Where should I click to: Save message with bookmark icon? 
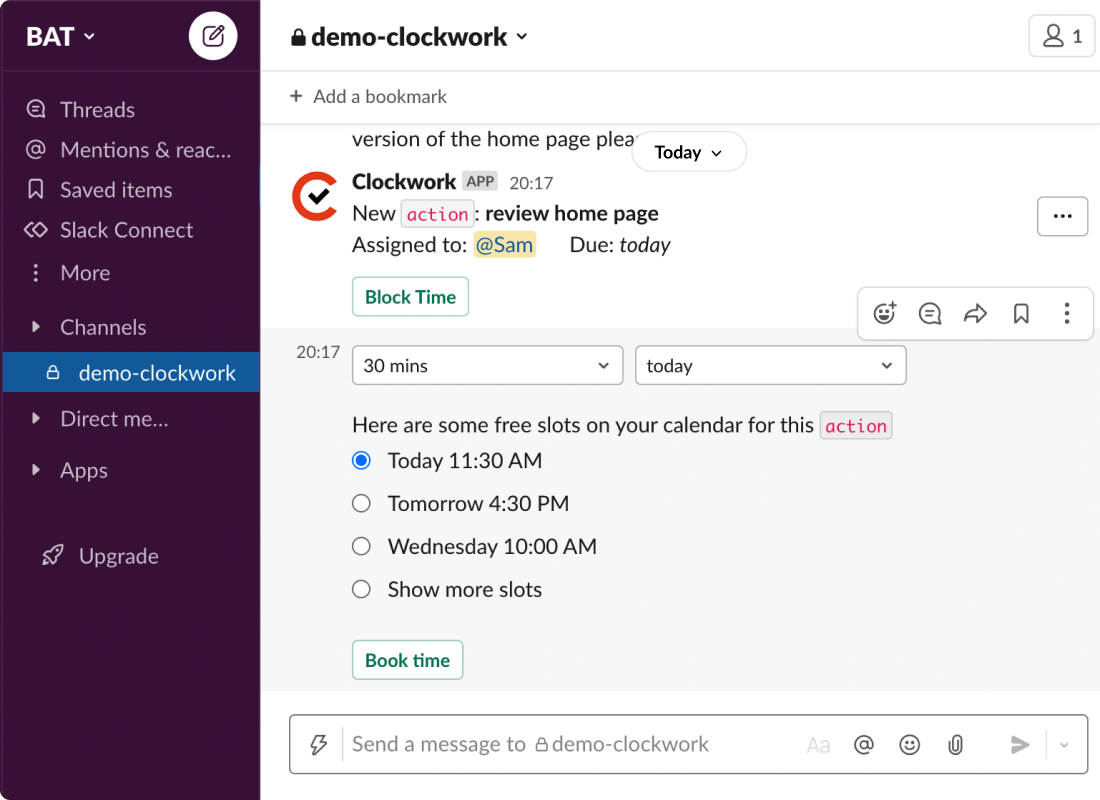(x=1021, y=313)
